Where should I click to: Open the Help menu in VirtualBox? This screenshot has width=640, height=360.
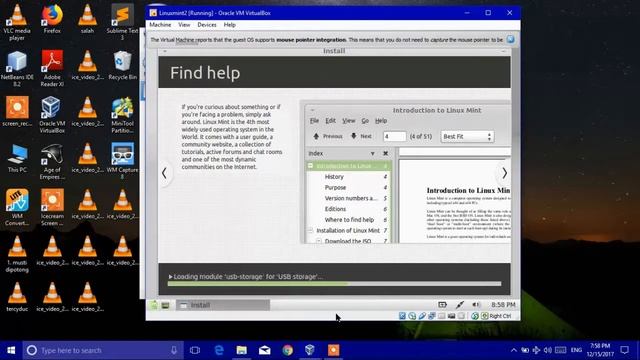[x=229, y=25]
